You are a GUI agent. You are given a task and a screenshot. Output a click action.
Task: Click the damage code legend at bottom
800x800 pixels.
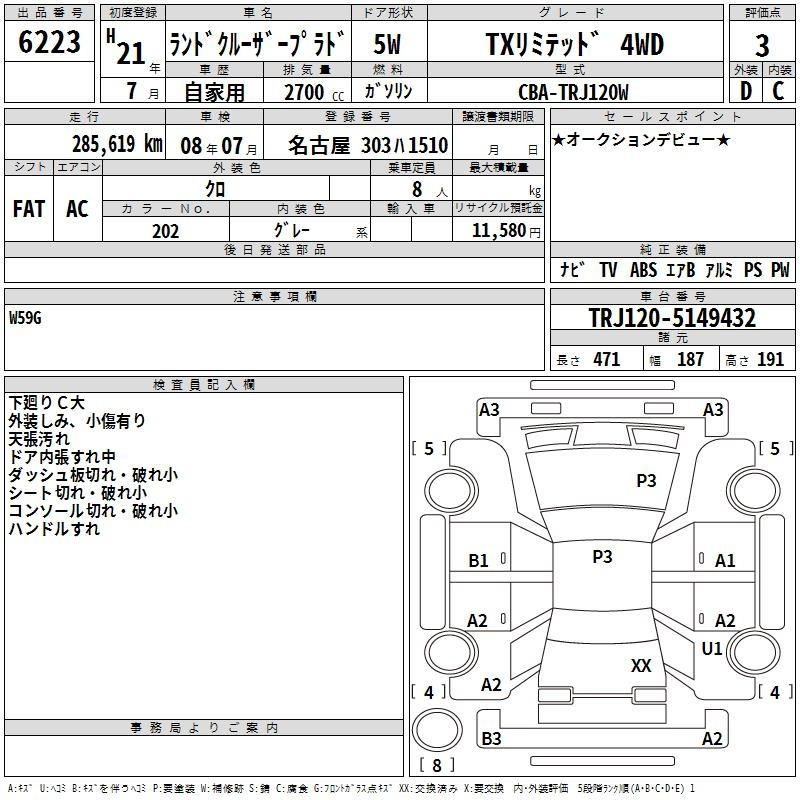[x=352, y=788]
